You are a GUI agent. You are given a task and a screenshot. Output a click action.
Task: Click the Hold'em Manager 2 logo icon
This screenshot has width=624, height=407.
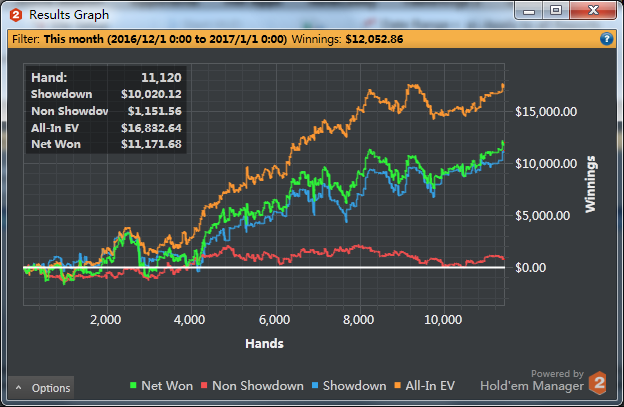[x=598, y=382]
